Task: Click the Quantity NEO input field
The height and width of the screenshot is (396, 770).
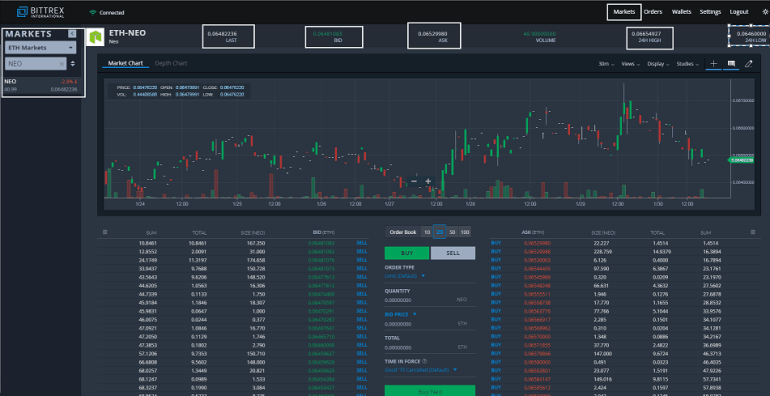Action: pos(430,299)
